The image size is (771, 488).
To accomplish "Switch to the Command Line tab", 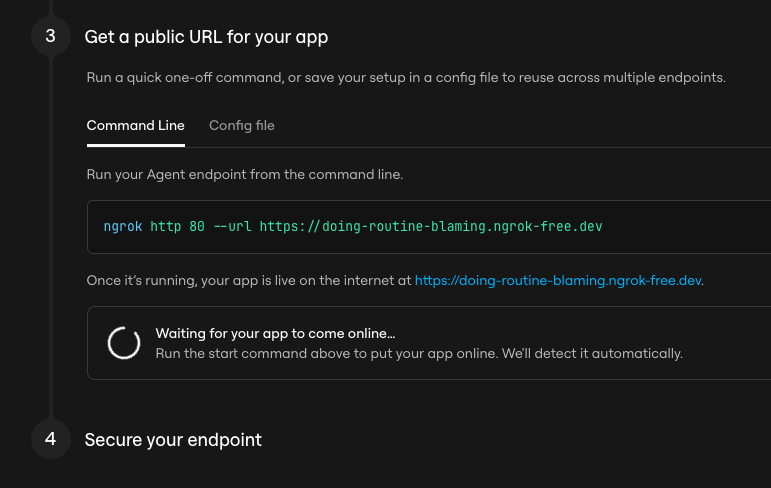I will (136, 126).
